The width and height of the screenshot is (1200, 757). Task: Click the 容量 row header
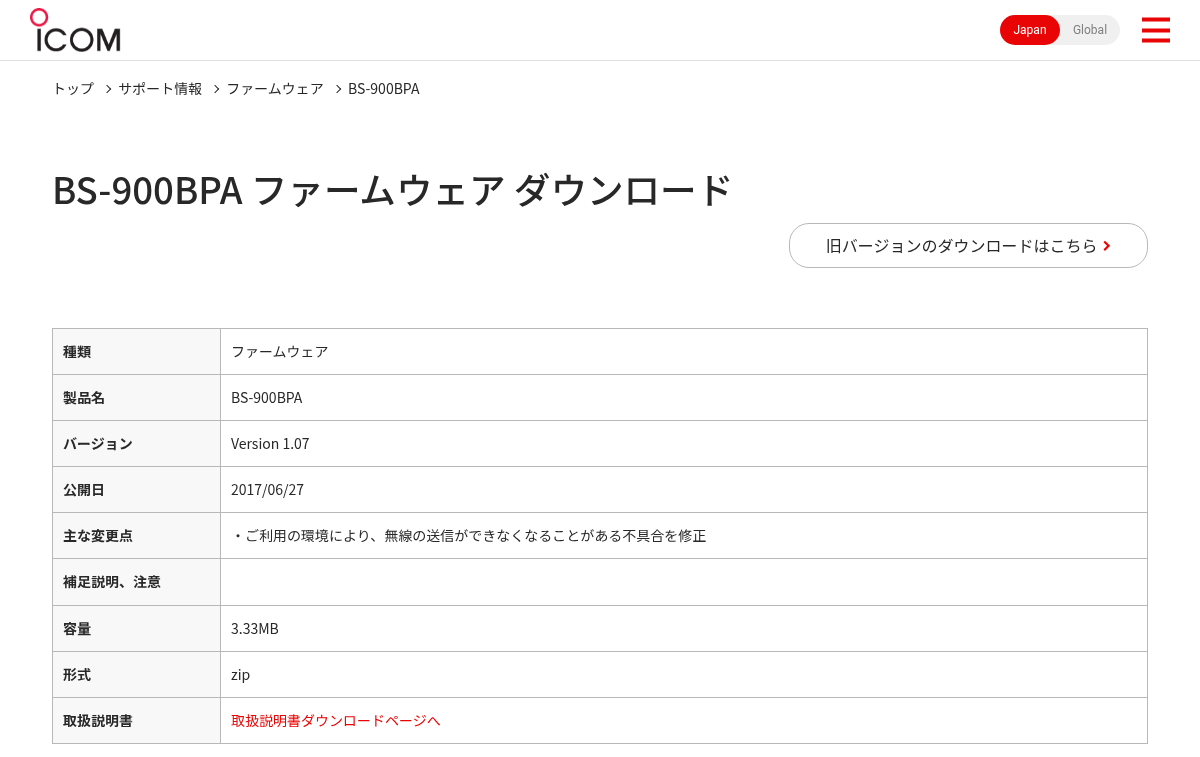(x=136, y=628)
